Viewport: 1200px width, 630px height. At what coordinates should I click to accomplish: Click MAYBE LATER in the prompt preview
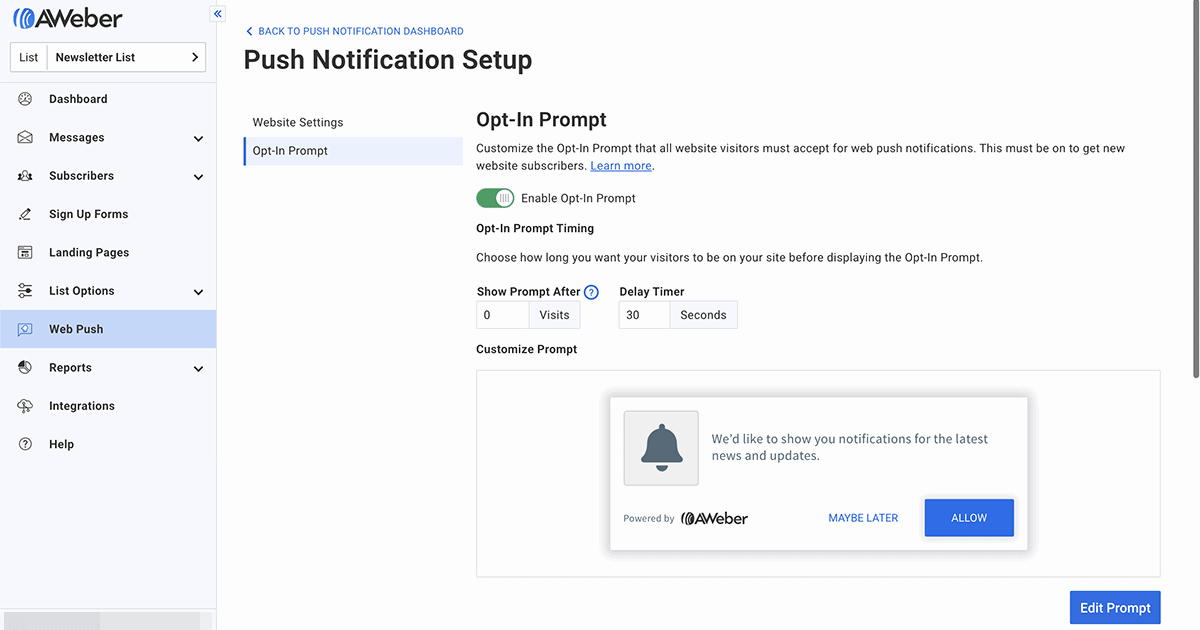pyautogui.click(x=863, y=518)
